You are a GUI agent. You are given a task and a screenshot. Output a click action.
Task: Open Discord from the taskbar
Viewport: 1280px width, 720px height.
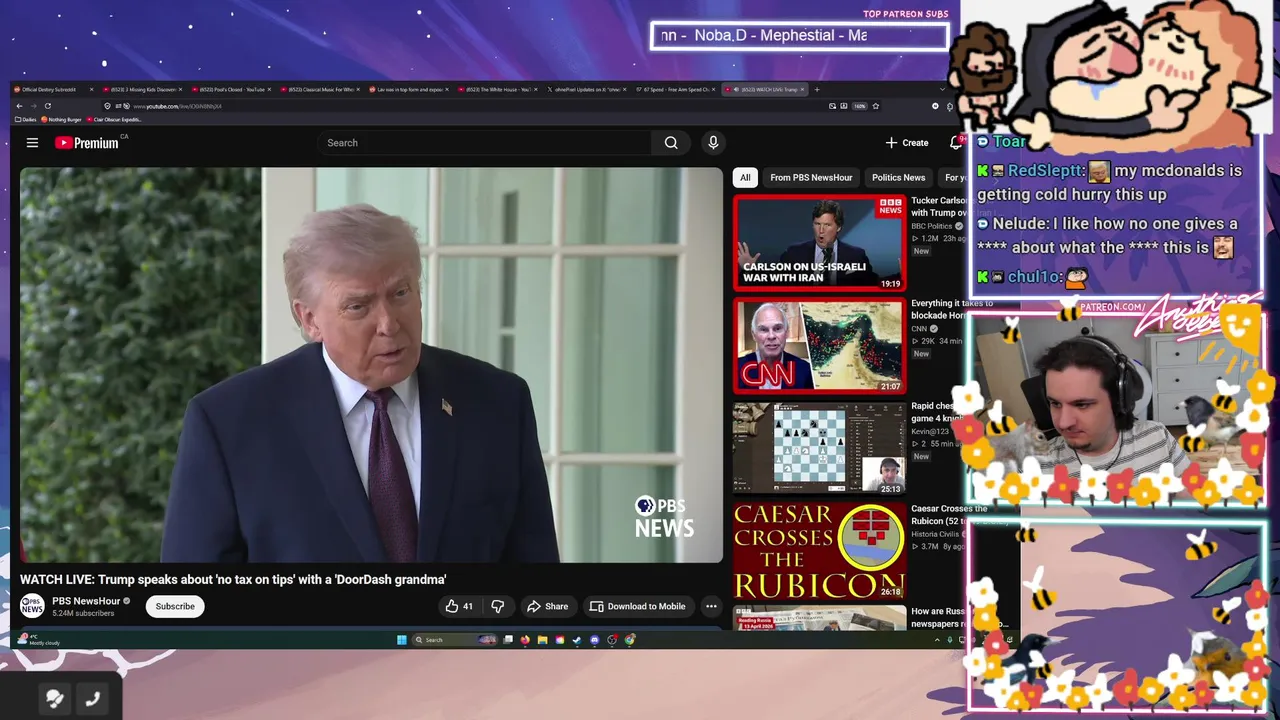594,640
